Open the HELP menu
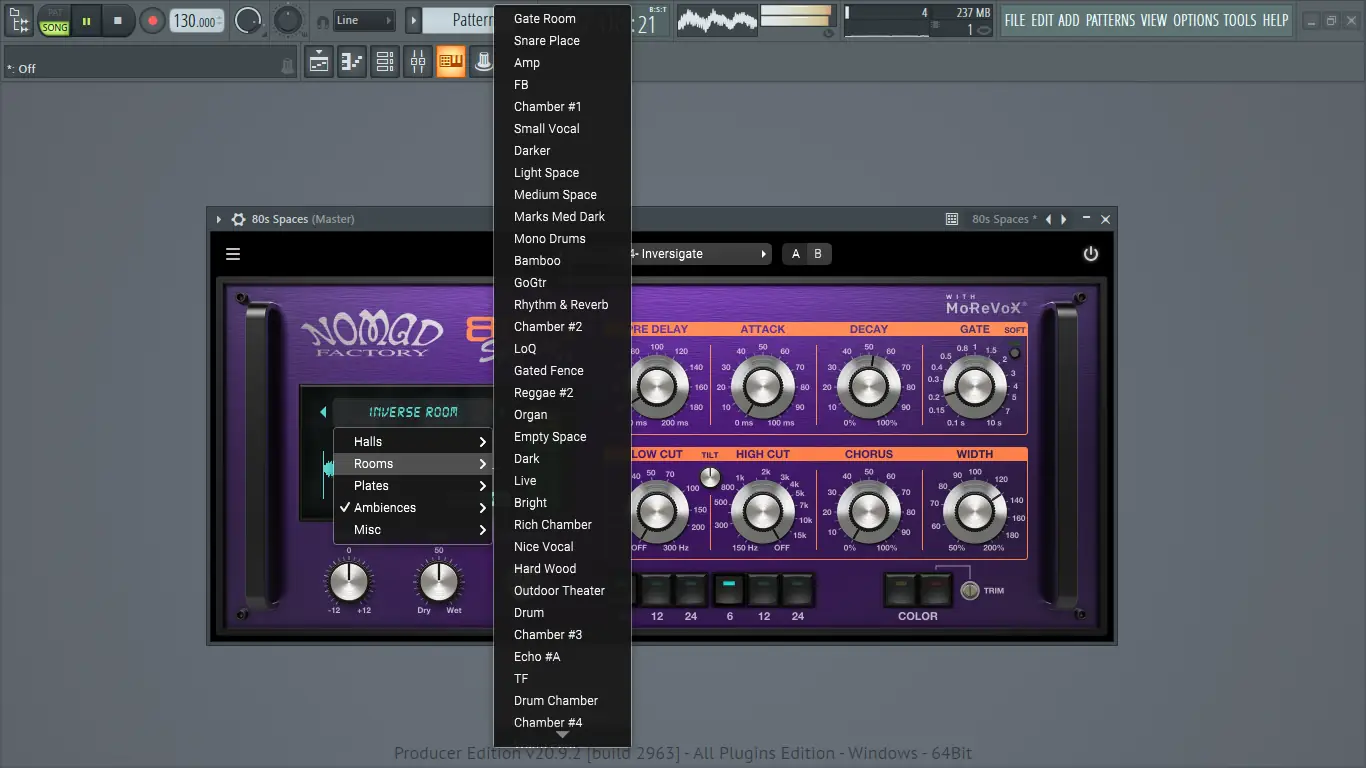 [x=1275, y=20]
